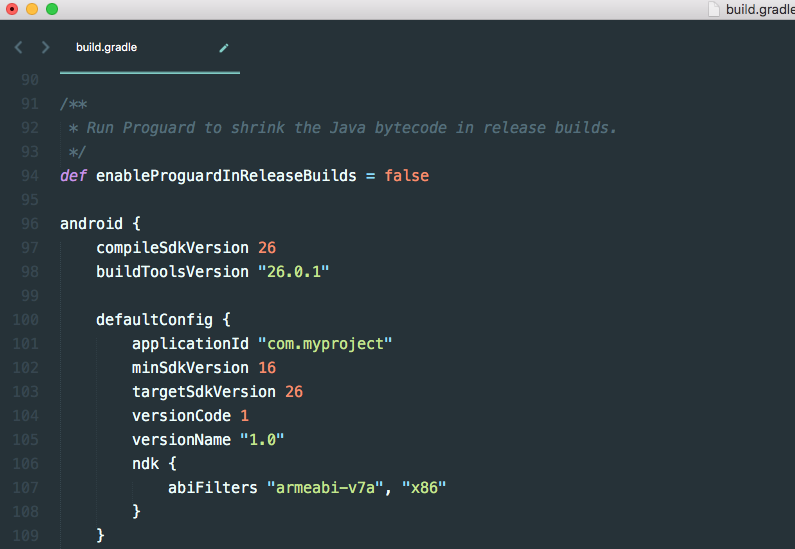Click the green fullscreen window button
795x549 pixels.
(x=52, y=9)
